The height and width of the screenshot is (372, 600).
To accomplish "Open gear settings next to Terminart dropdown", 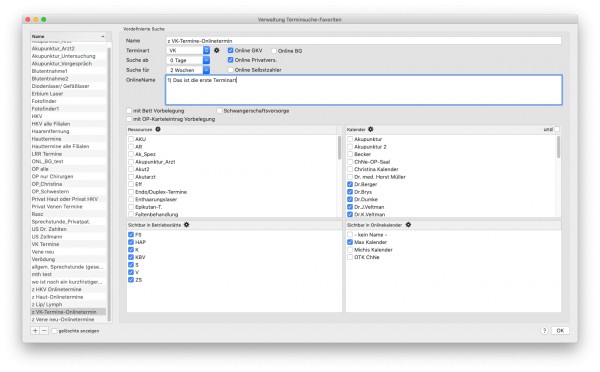I will [217, 50].
